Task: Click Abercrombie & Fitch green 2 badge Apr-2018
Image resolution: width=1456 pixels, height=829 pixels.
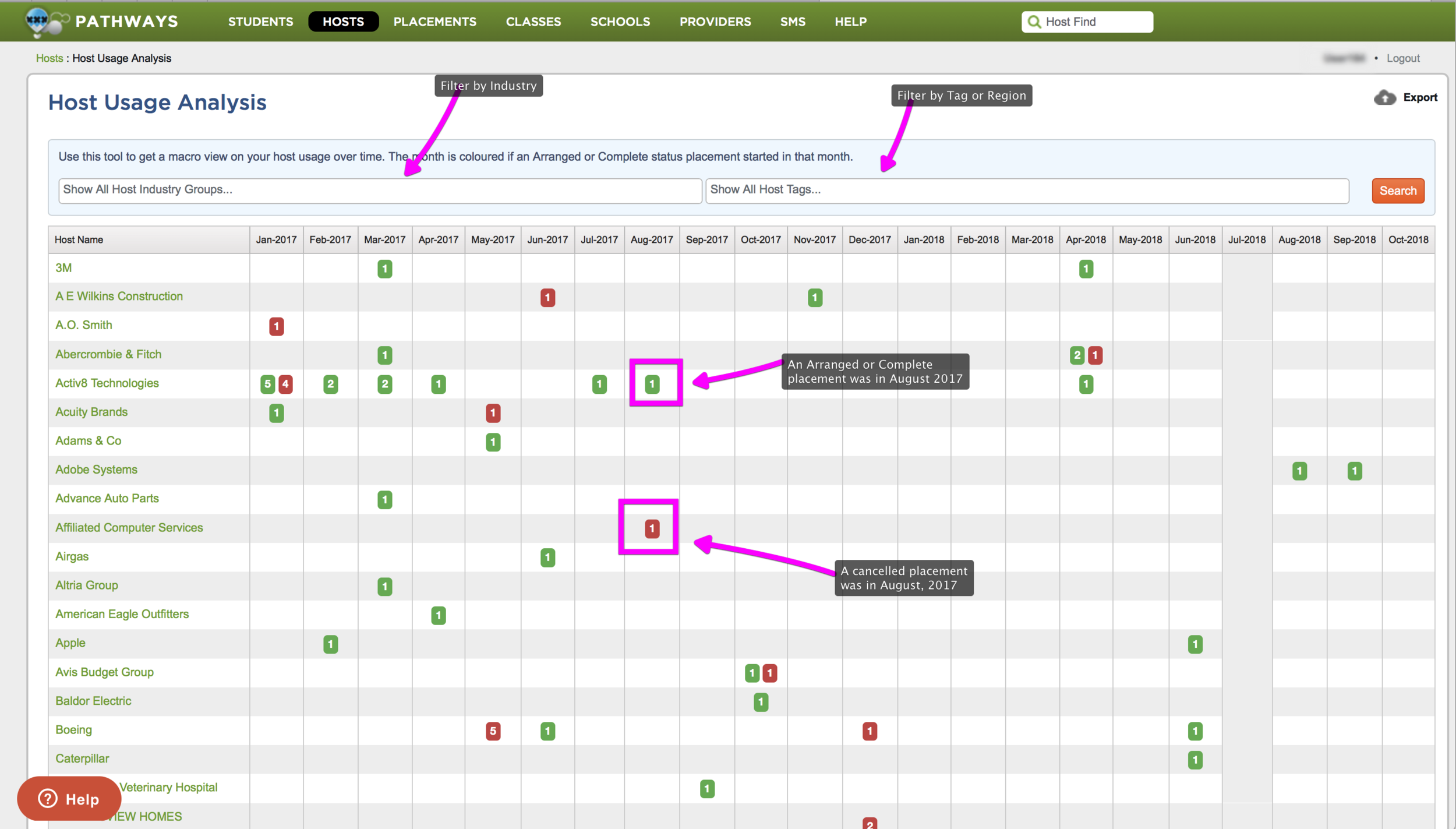Action: click(x=1077, y=355)
